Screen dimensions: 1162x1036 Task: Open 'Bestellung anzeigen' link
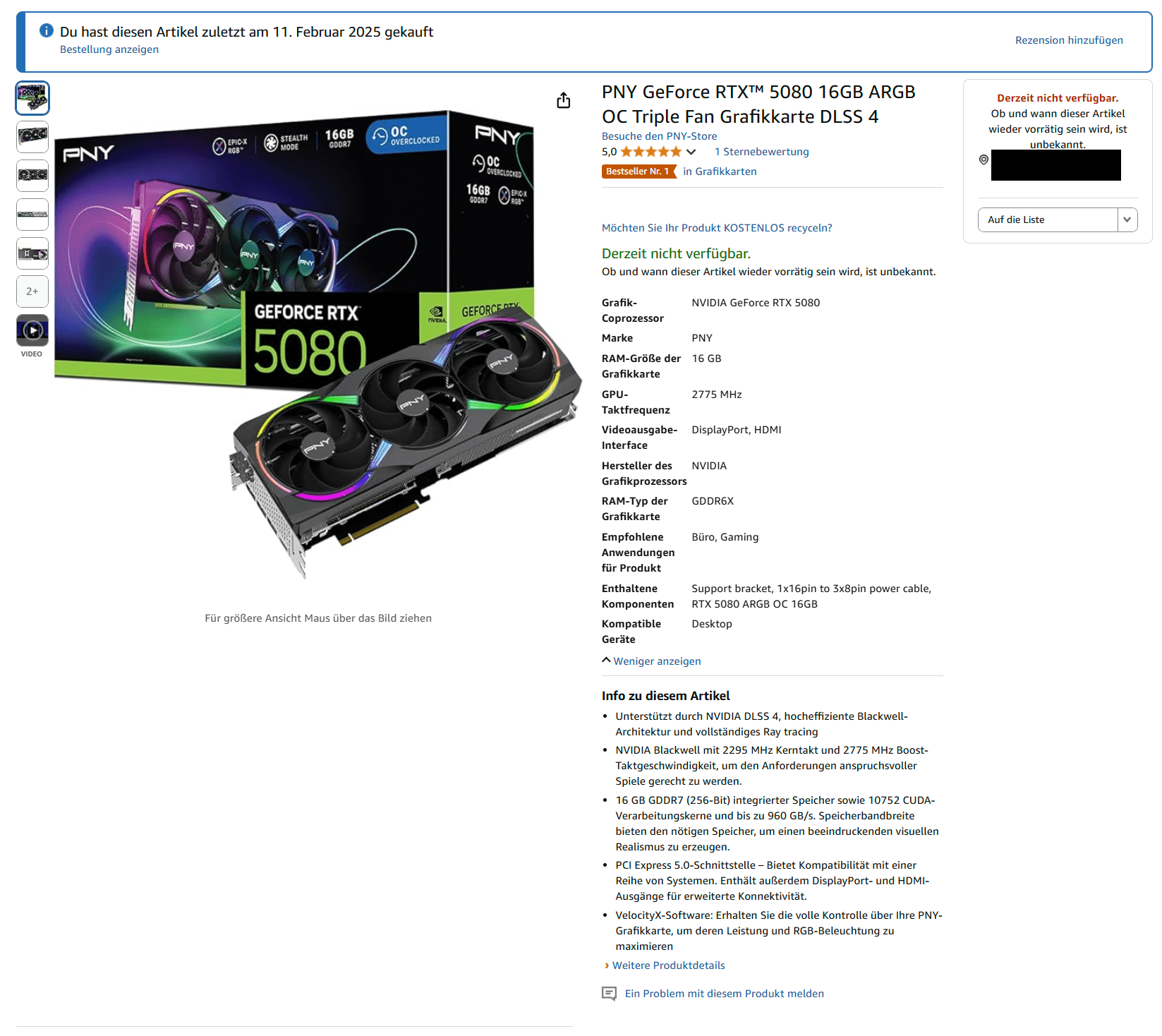tap(109, 49)
